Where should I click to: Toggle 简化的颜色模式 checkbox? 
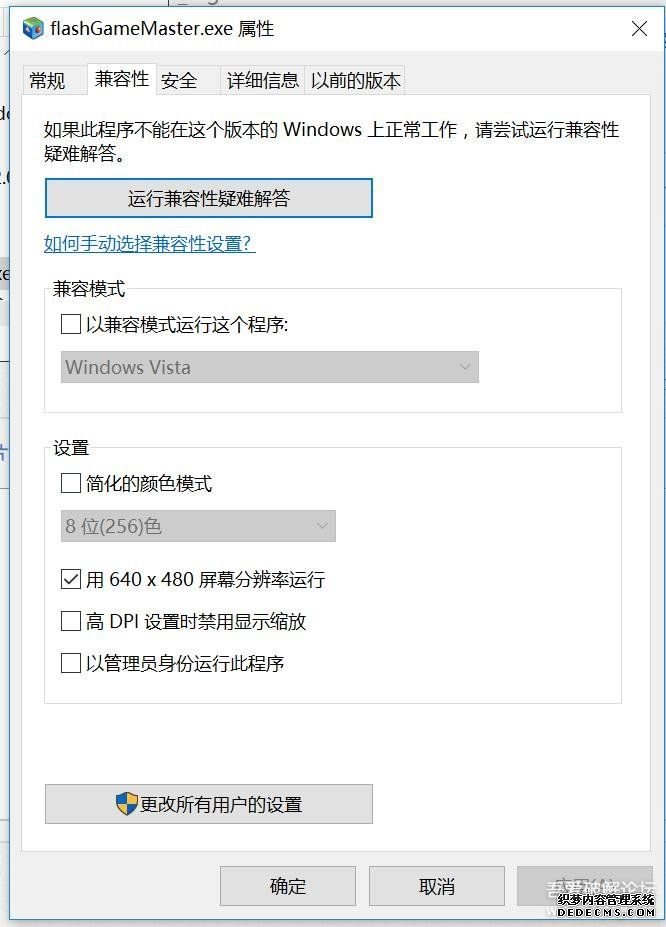tap(71, 483)
